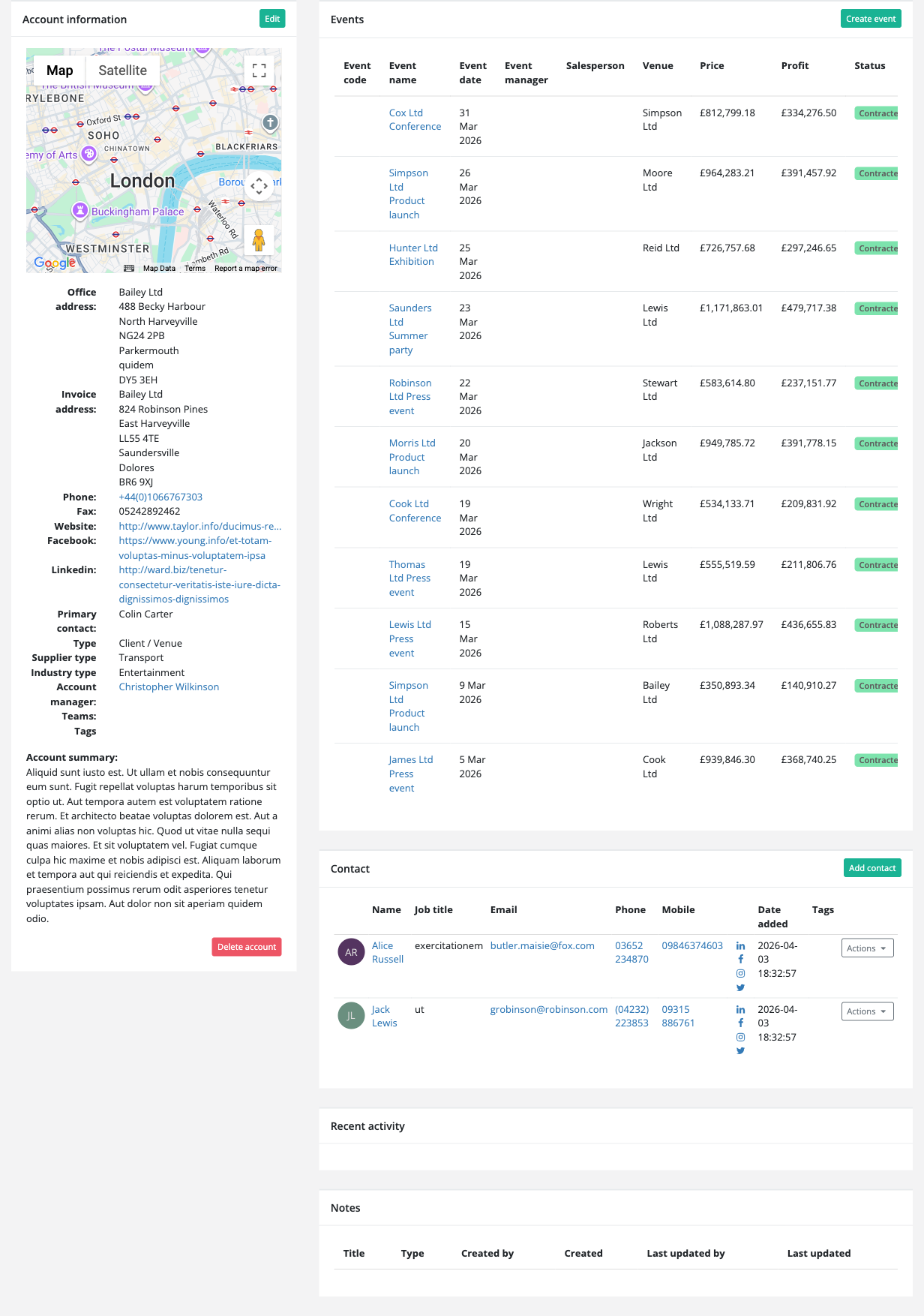Open Alice Russell's LinkedIn icon

pyautogui.click(x=740, y=946)
